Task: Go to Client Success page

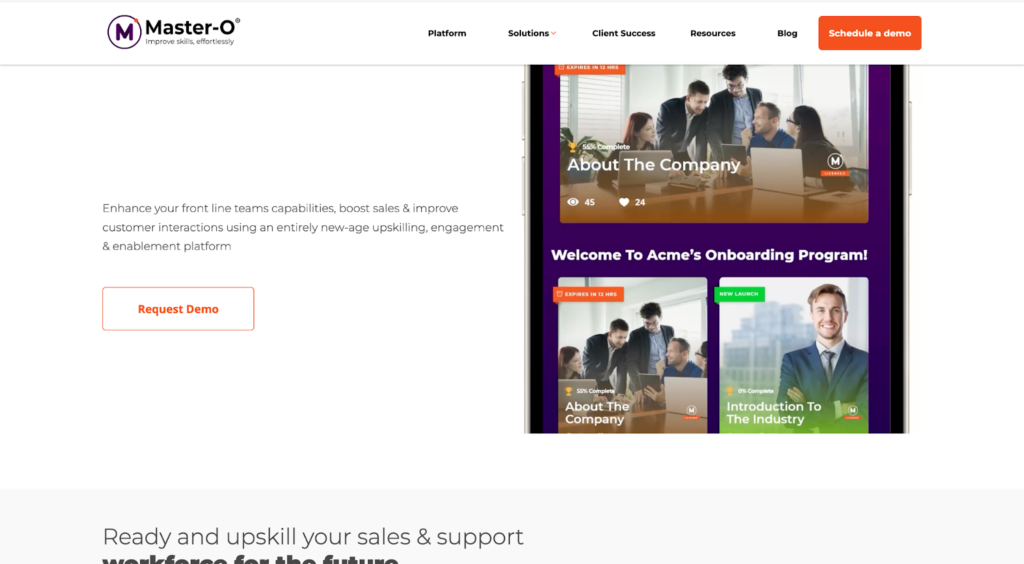Action: (624, 33)
